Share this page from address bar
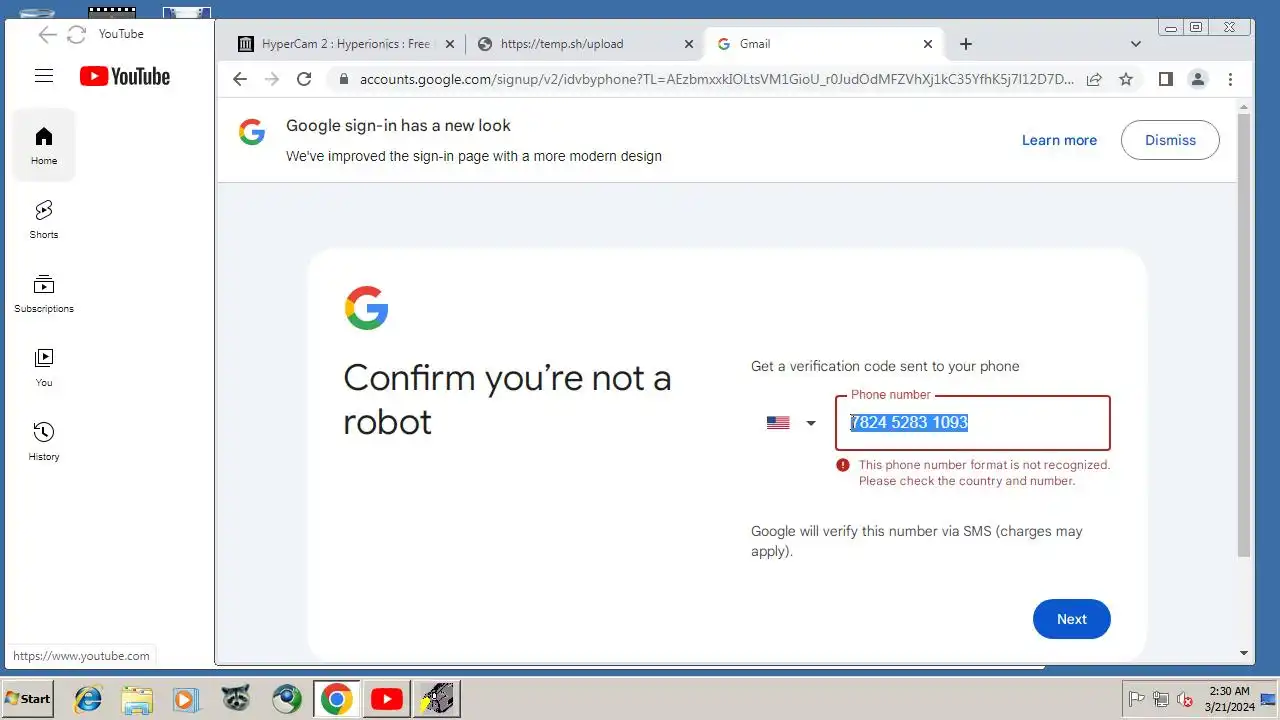The width and height of the screenshot is (1280, 720). (1094, 79)
